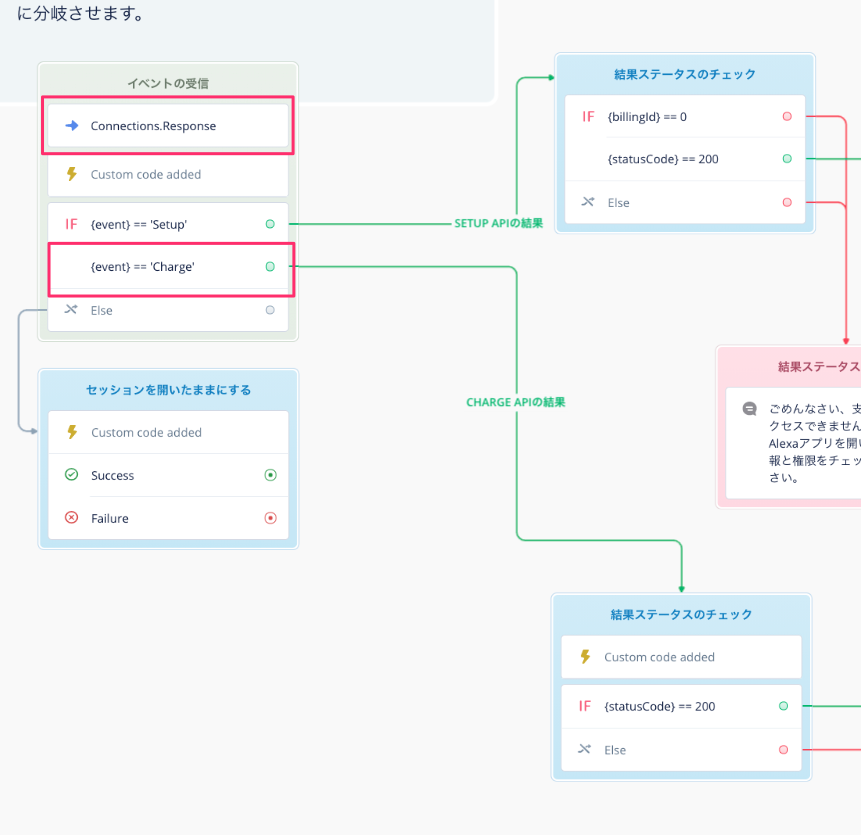The image size is (861, 835).
Task: Click the blue arrow icon beside Connections.Response
Action: pyautogui.click(x=71, y=126)
